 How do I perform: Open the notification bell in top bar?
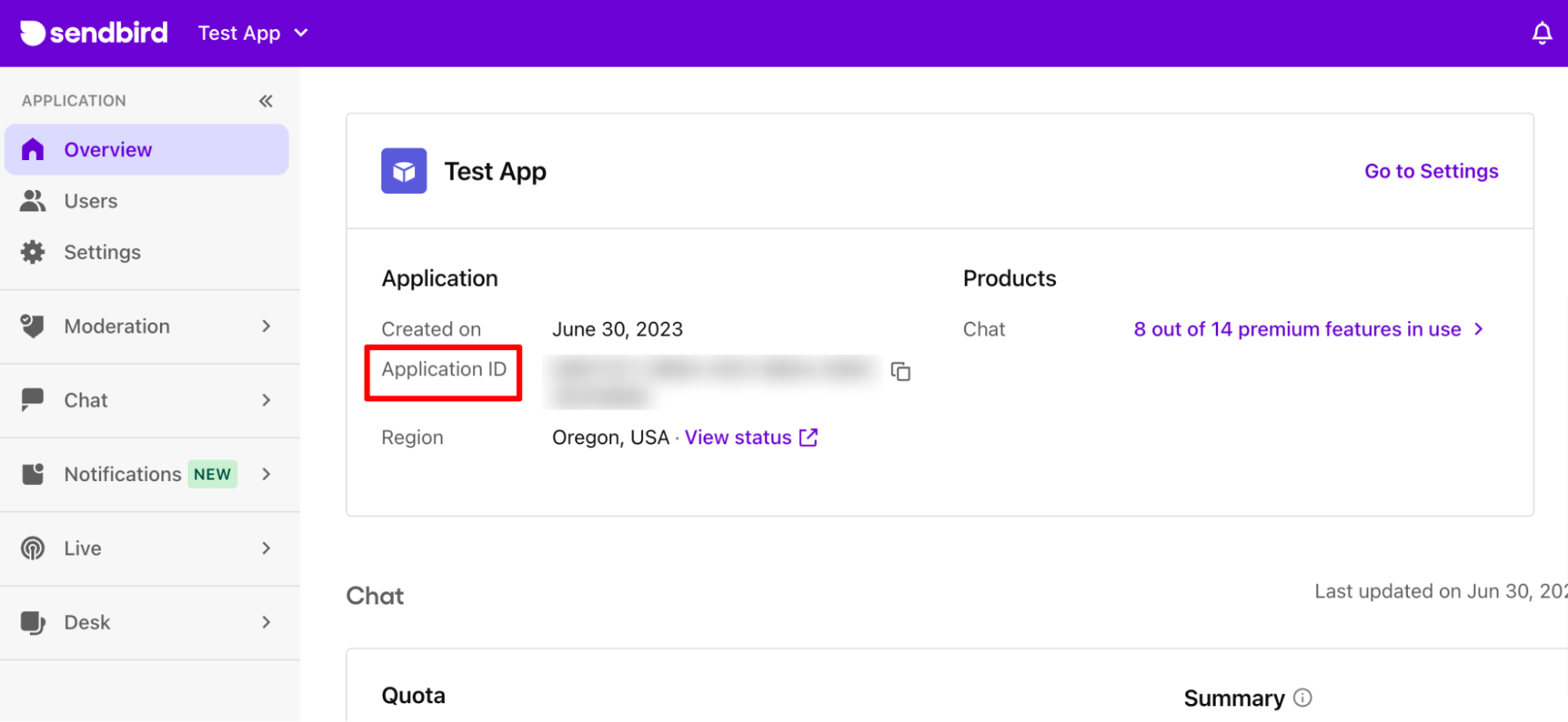pos(1542,32)
